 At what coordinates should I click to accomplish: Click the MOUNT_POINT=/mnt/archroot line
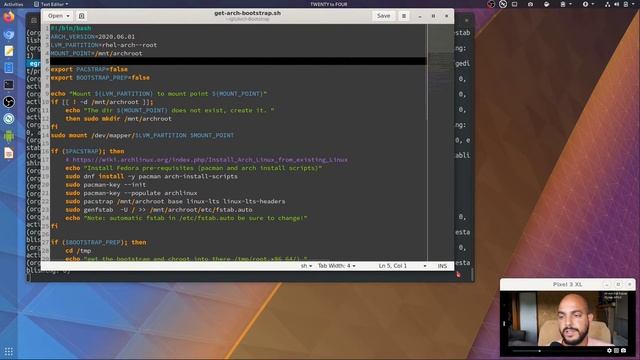pyautogui.click(x=96, y=53)
